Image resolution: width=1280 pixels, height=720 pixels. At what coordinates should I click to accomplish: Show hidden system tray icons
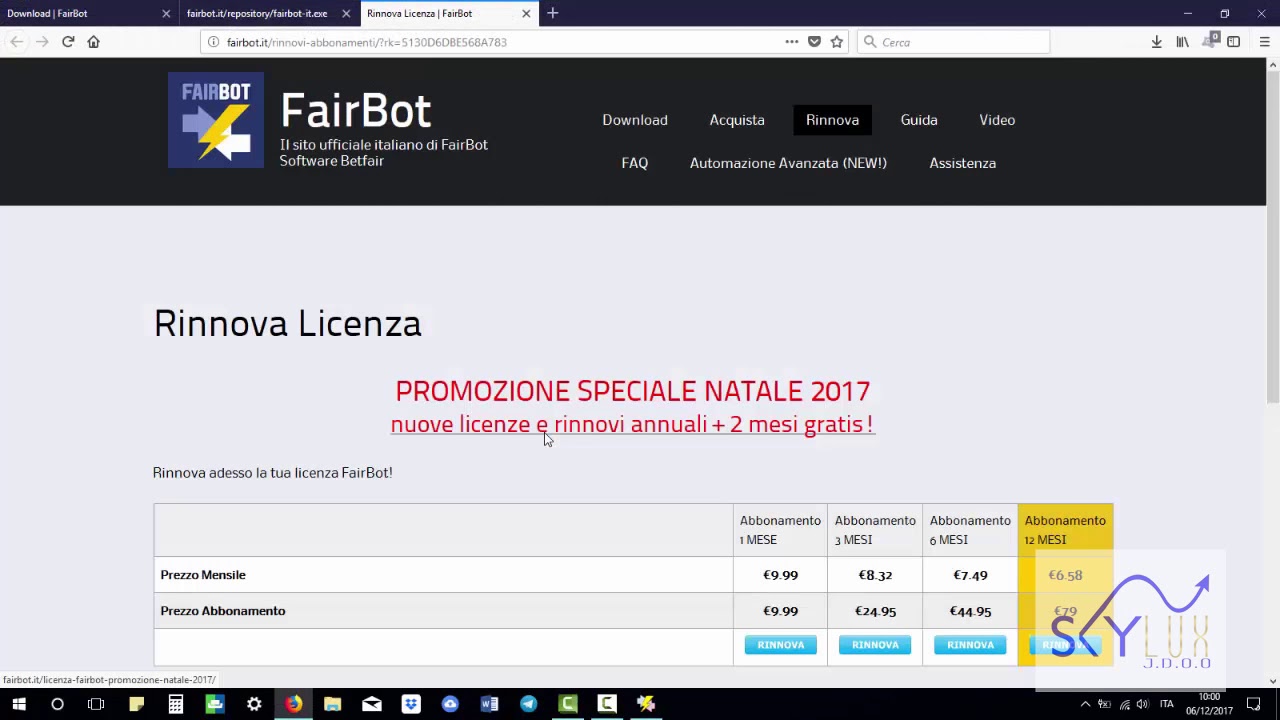coord(1085,704)
